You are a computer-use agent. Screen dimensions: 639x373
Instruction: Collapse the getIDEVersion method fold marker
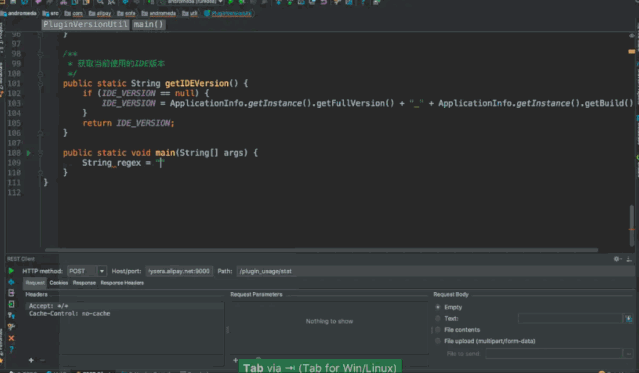click(40, 84)
